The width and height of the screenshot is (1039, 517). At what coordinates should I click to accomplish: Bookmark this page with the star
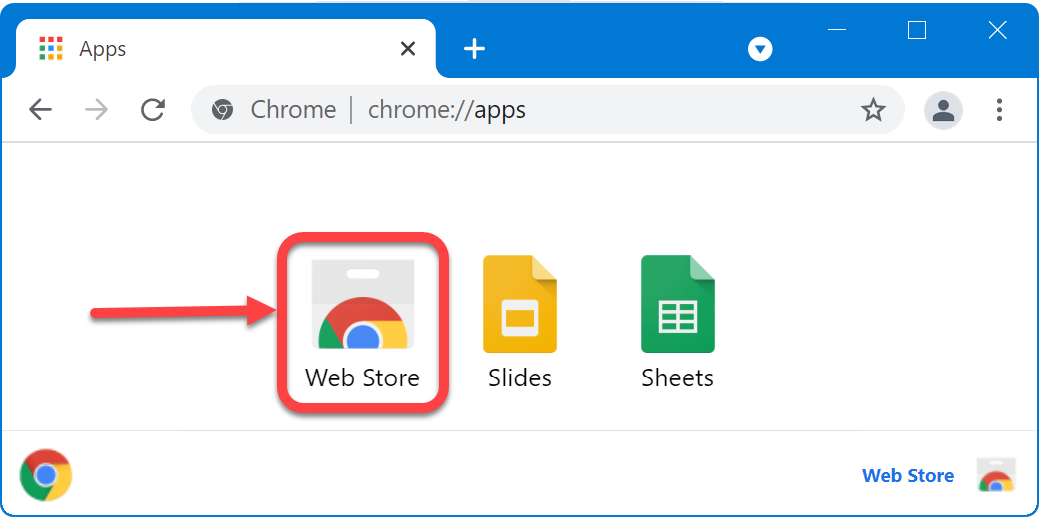(x=873, y=110)
